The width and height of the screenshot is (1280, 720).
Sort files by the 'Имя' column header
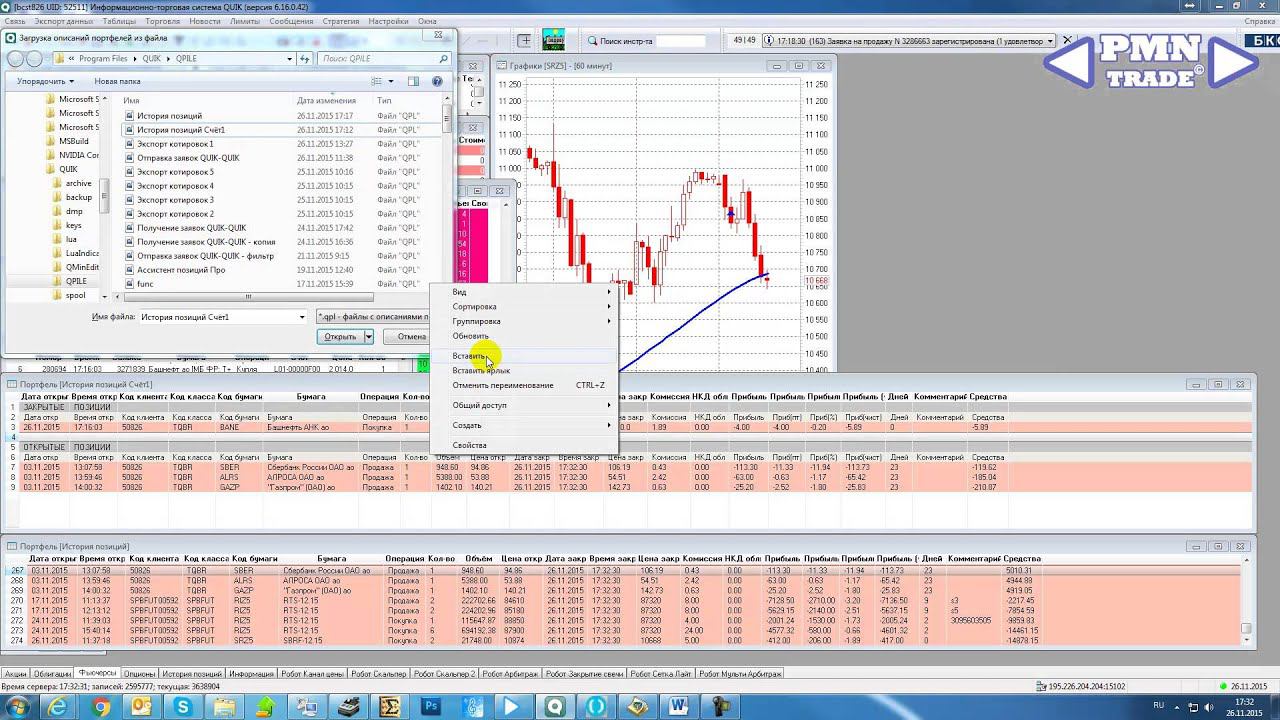click(131, 100)
